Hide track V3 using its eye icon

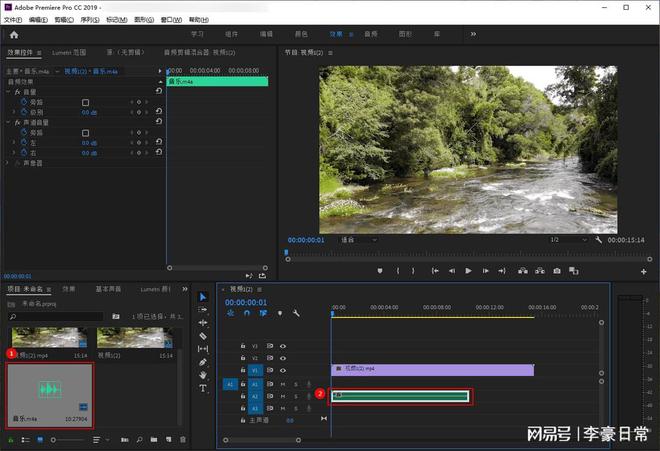[x=283, y=346]
